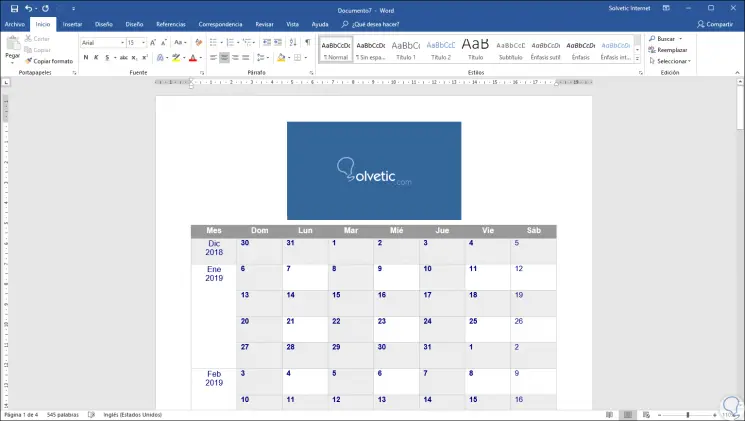The height and width of the screenshot is (421, 745).
Task: Open the Arial font name dropdown
Action: [101, 42]
